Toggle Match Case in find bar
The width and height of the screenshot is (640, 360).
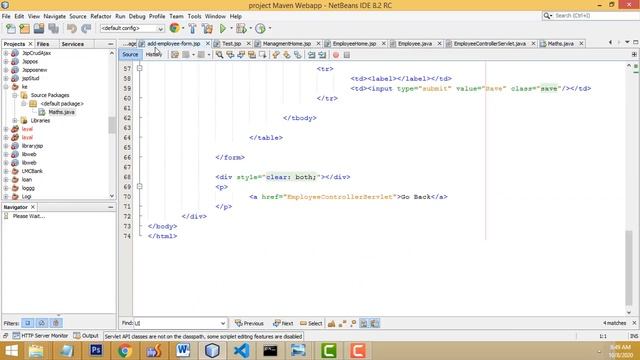click(x=331, y=323)
